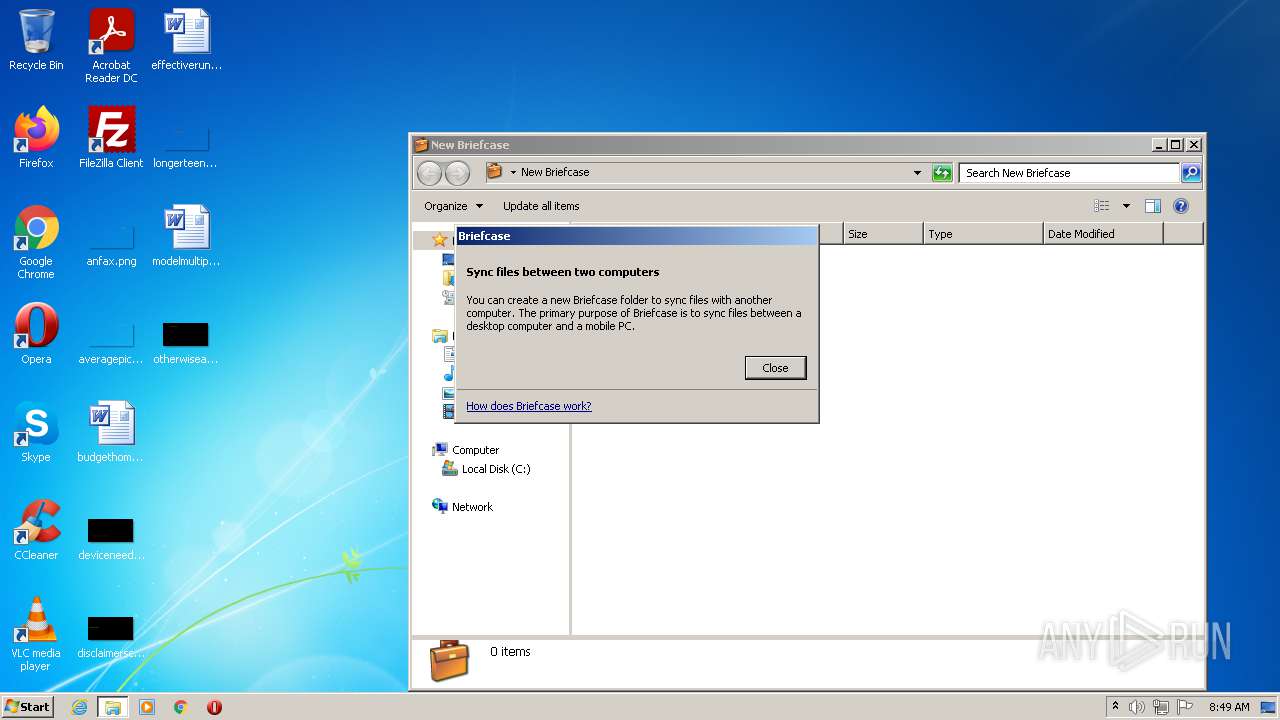Click the network tray icon
Viewport: 1280px width, 720px height.
(1161, 707)
